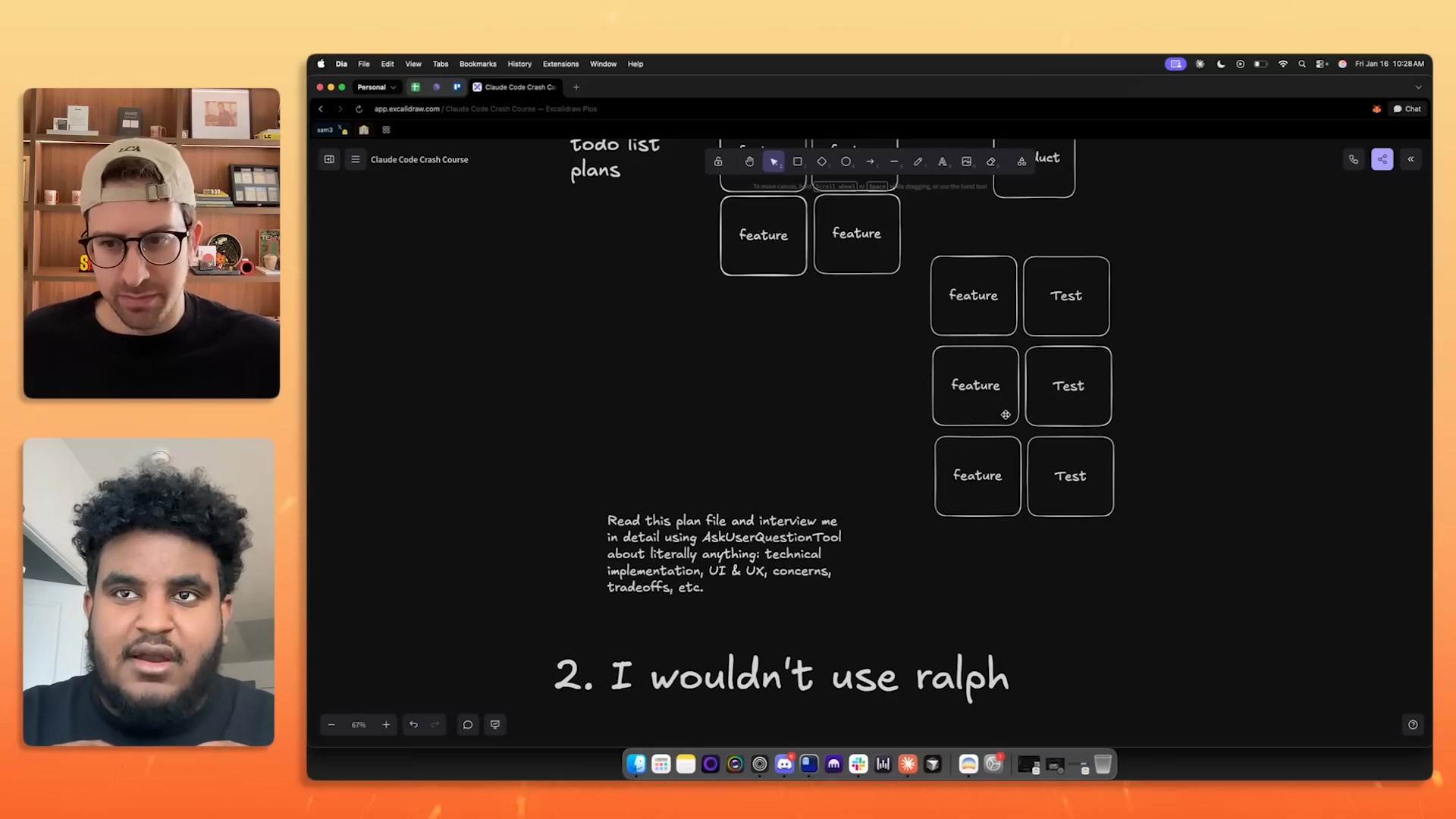Expand the Personal profile dropdown
This screenshot has width=1456, height=819.
pos(377,87)
